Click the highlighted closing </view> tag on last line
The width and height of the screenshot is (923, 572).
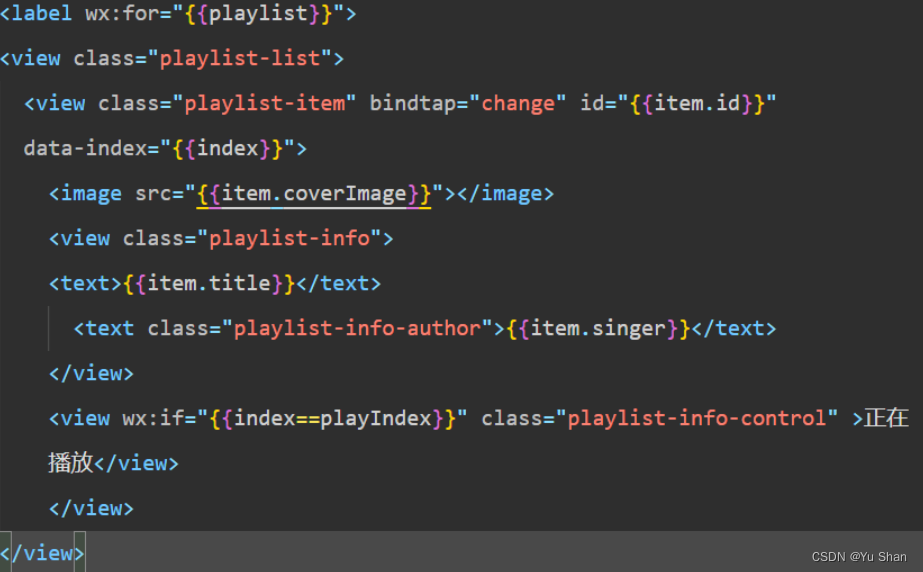(42, 553)
